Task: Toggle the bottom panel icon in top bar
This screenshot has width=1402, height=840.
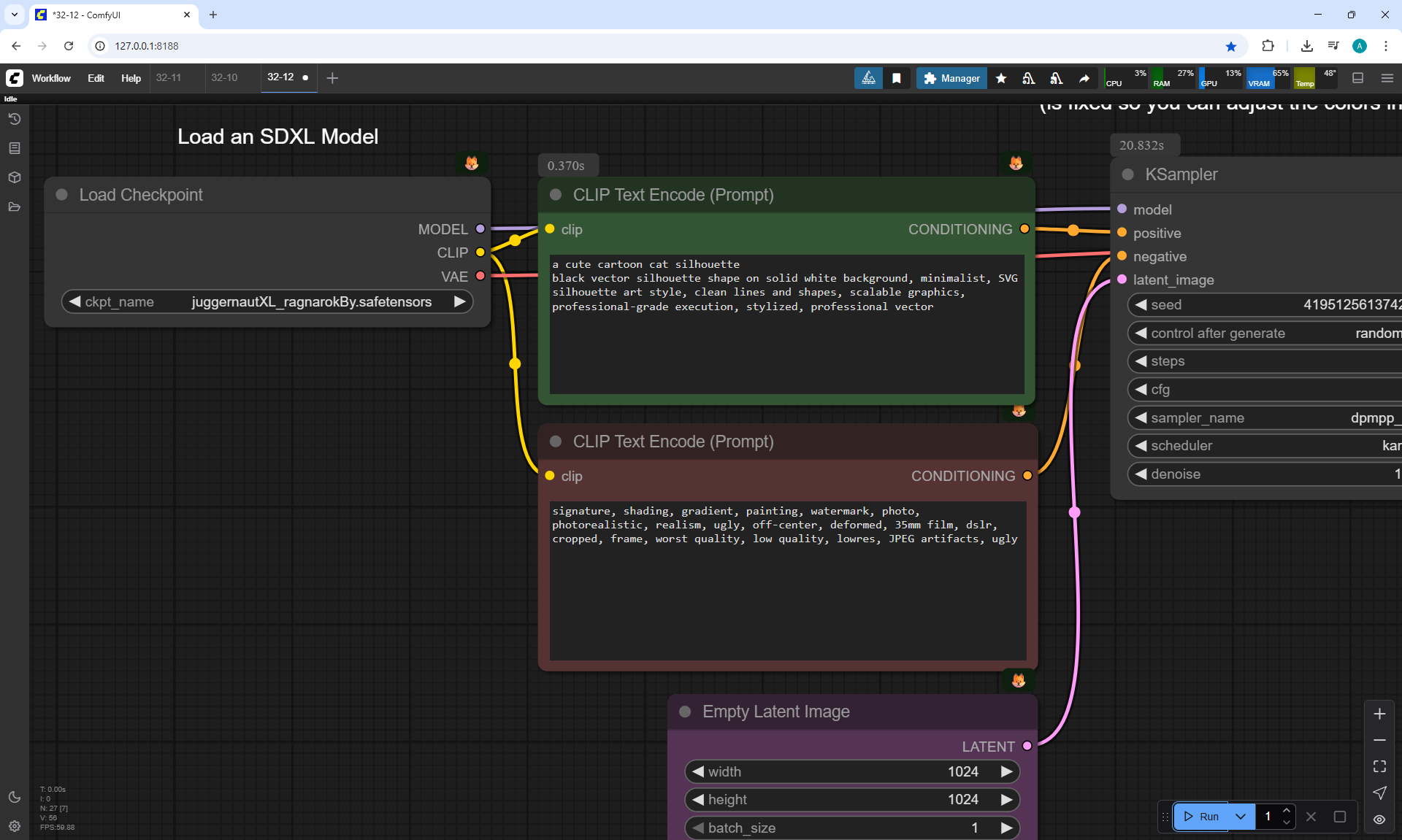Action: coord(1358,78)
